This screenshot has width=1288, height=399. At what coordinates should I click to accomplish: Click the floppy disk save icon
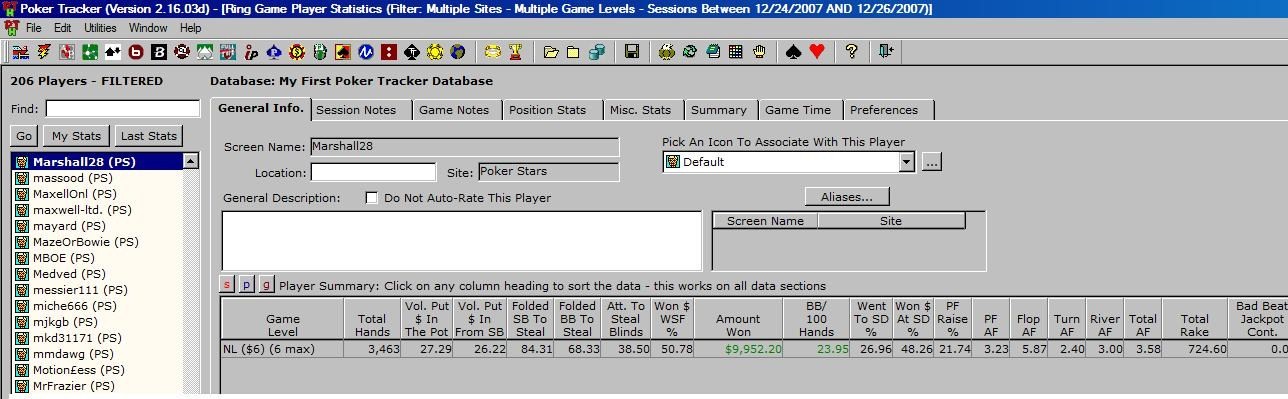click(x=632, y=52)
